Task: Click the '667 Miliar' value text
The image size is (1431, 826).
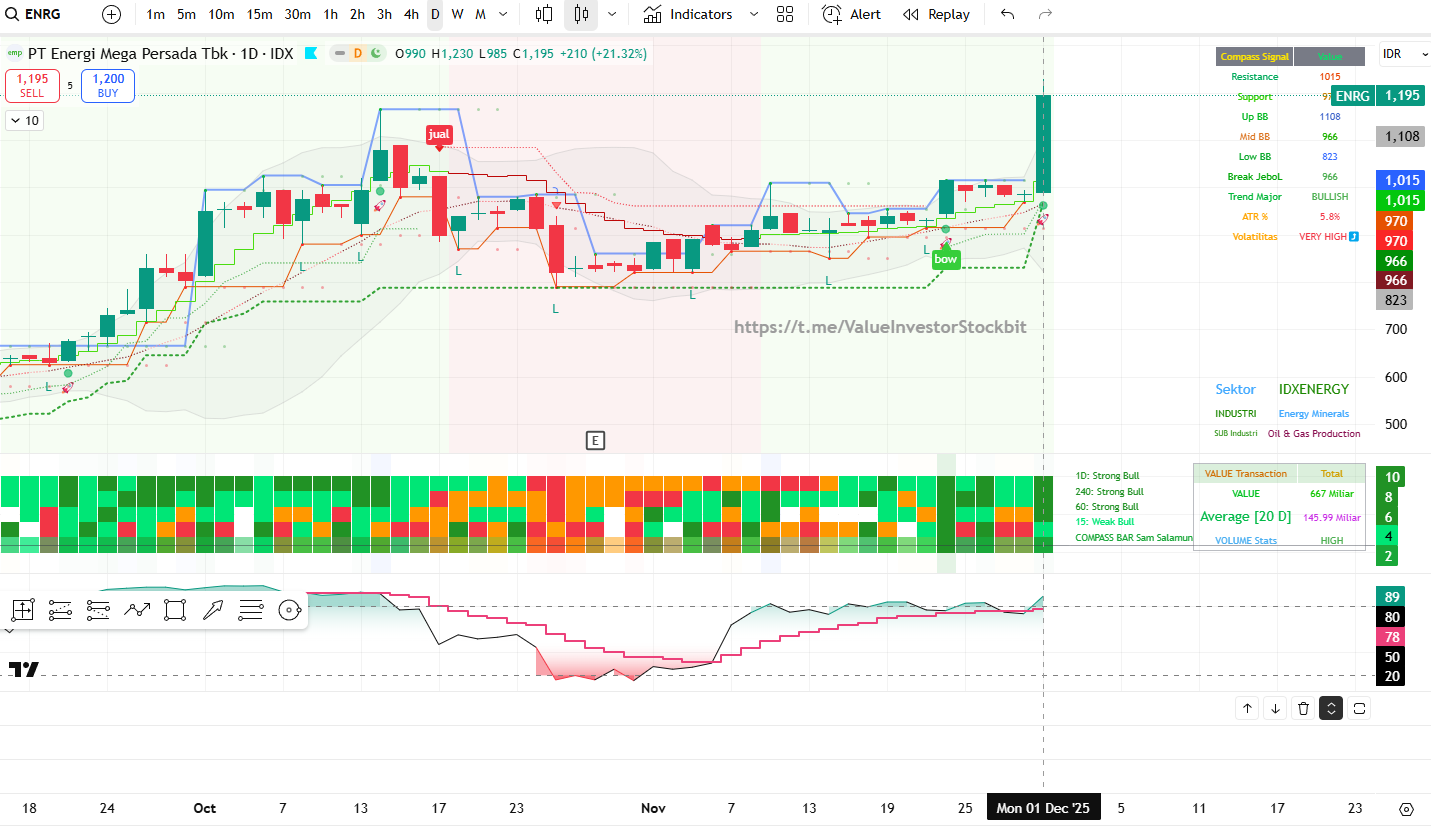Action: (1331, 494)
